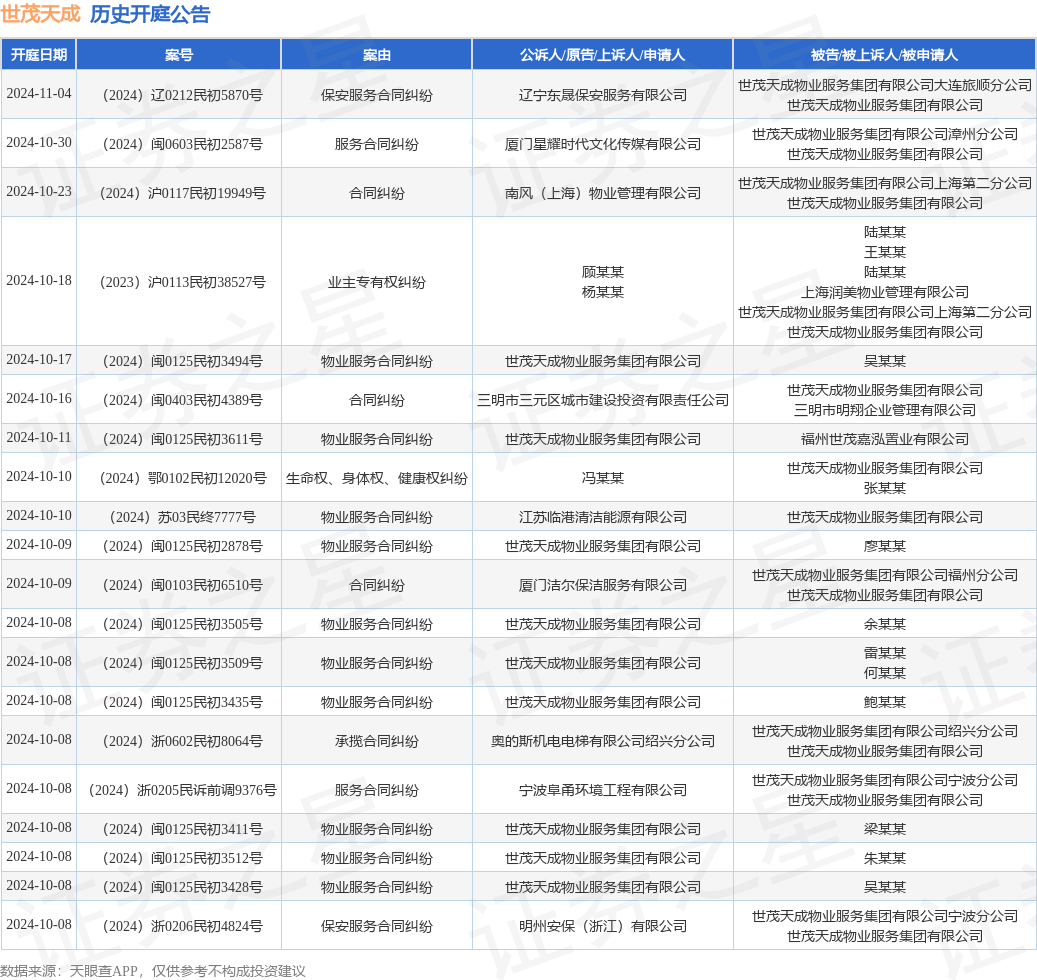
Task: Select date cell 2024-10-23
Action: coord(39,191)
